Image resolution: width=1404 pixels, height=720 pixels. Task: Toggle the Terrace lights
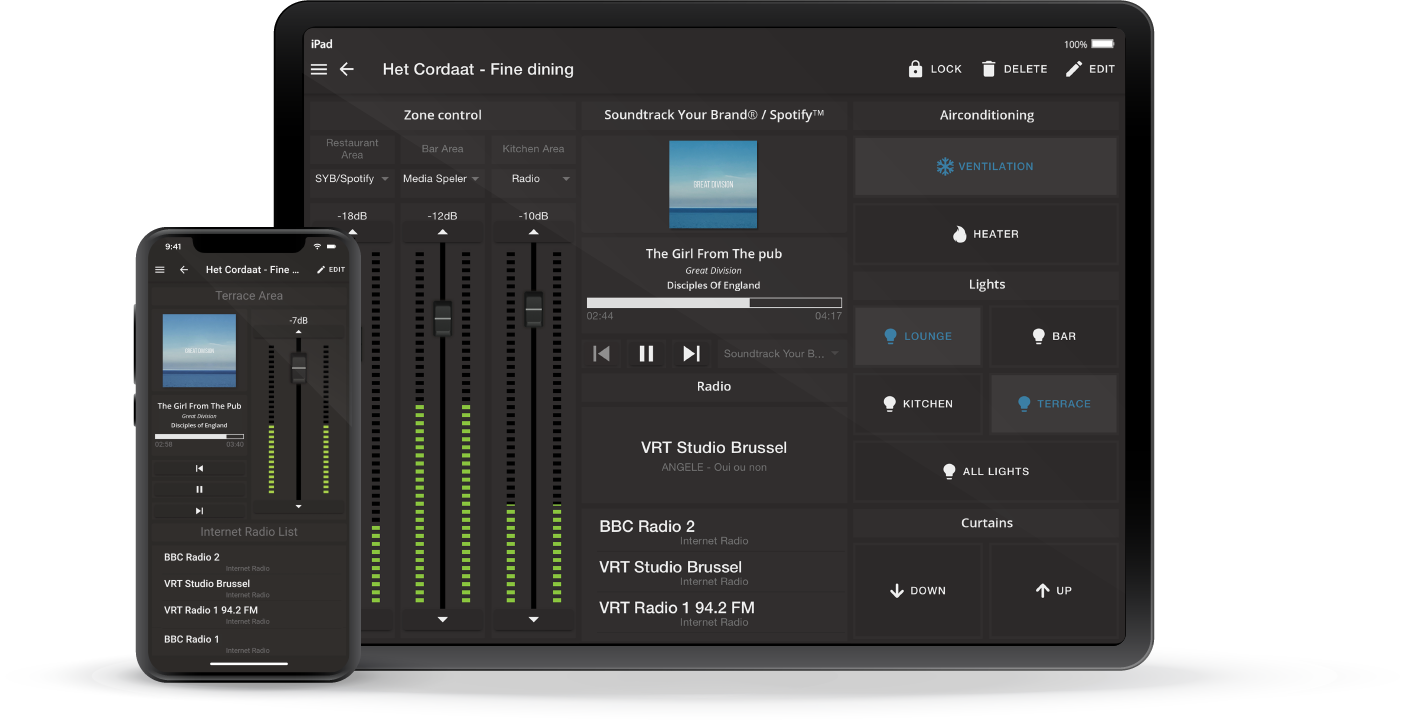(x=1054, y=404)
